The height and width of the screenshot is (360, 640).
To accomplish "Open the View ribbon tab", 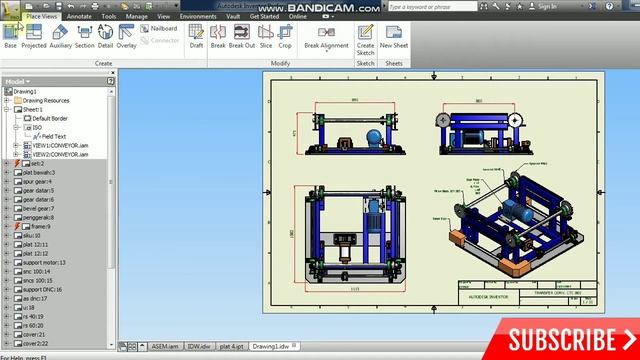I will click(x=163, y=16).
